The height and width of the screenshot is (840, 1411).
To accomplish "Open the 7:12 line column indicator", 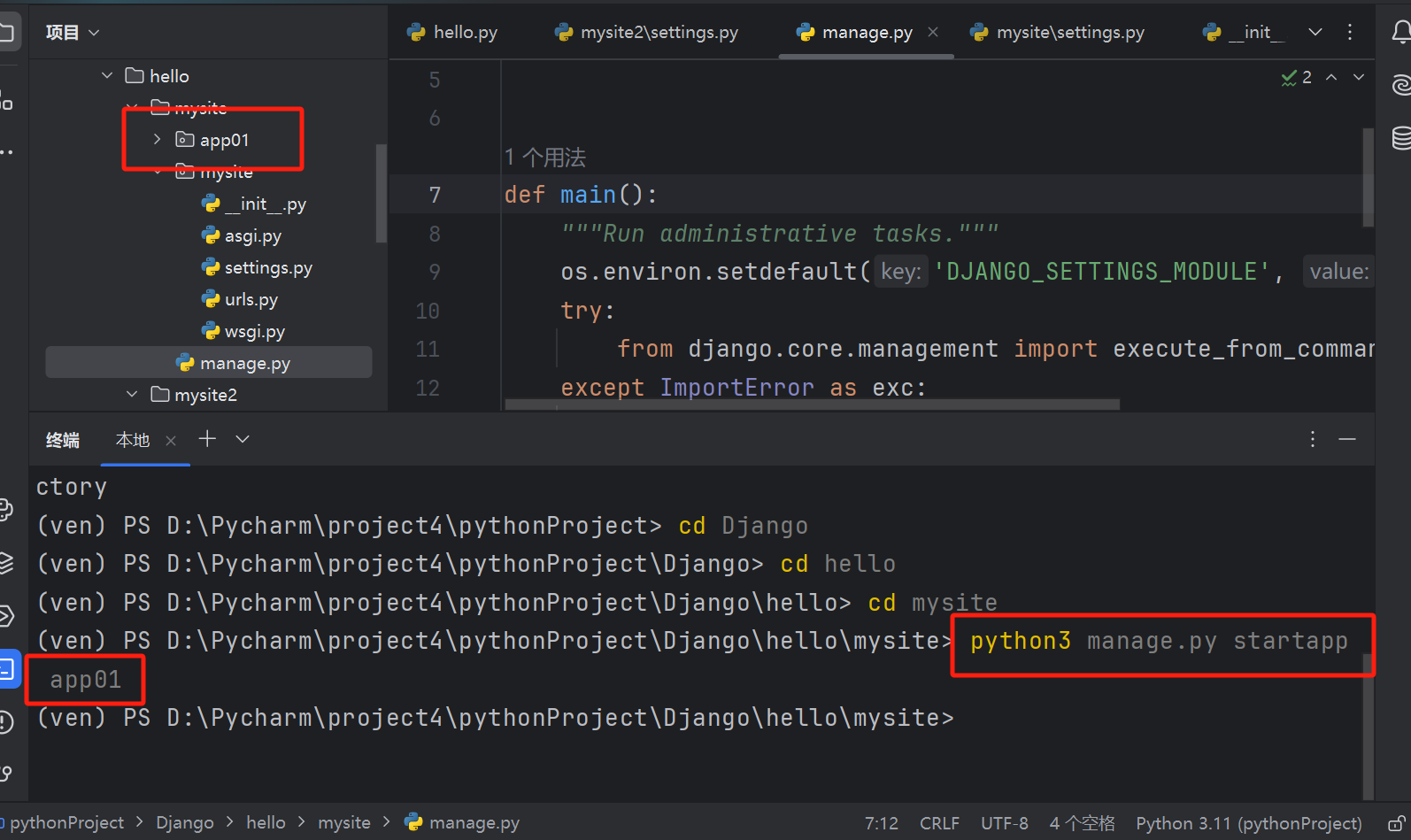I will click(x=882, y=824).
